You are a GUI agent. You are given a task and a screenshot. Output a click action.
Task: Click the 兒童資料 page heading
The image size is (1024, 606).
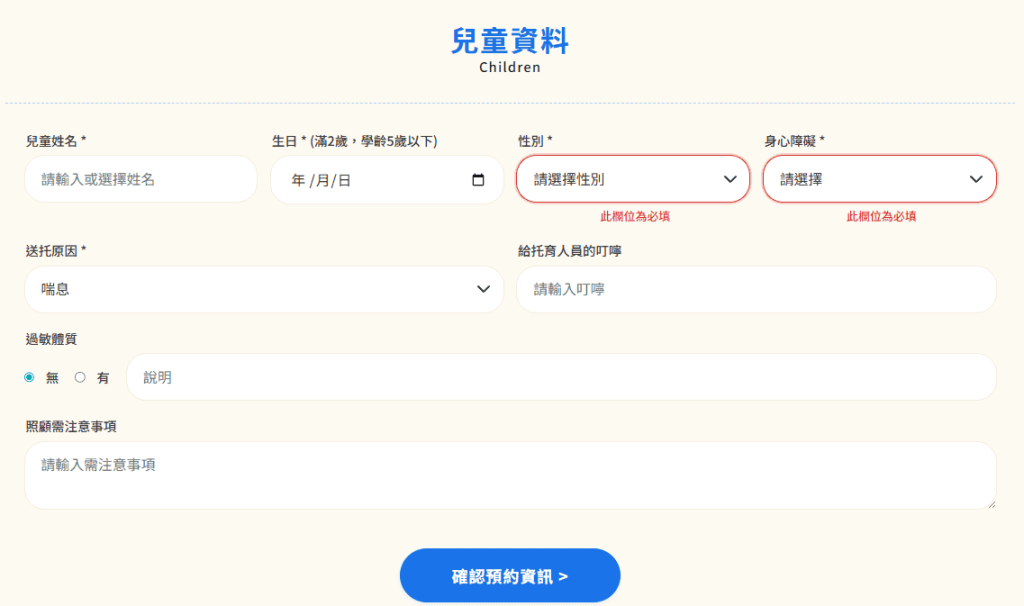[510, 41]
